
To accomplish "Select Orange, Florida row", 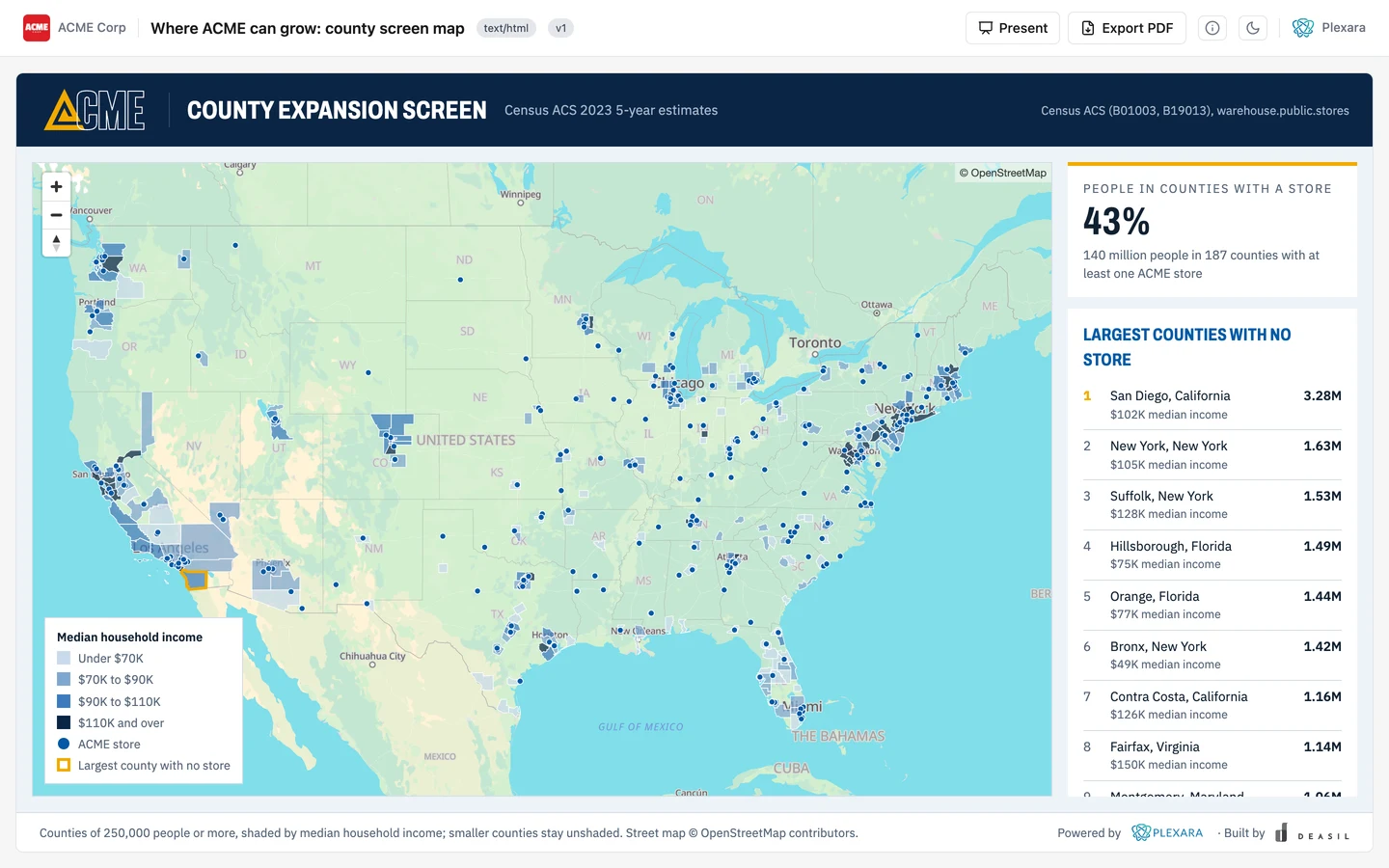I will tap(1212, 606).
